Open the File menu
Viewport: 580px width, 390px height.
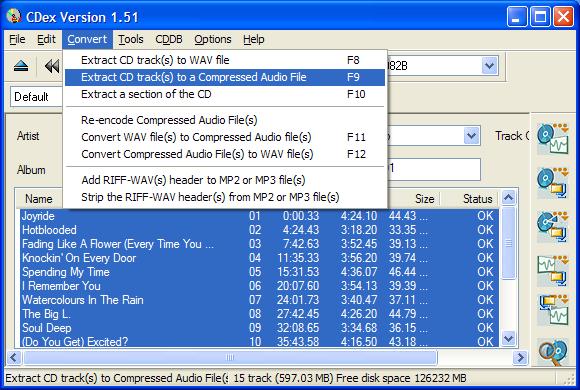[17, 39]
